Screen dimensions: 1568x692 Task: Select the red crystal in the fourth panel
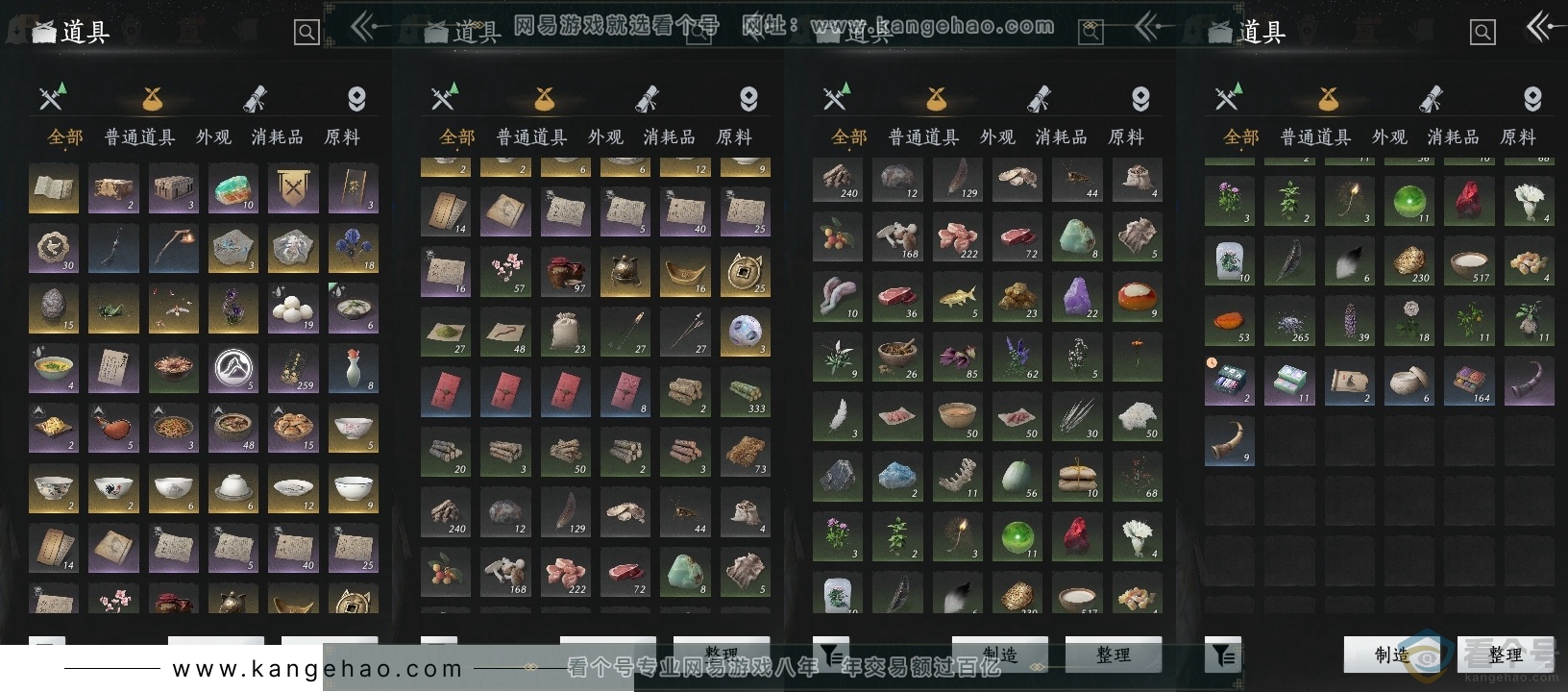(x=1470, y=201)
